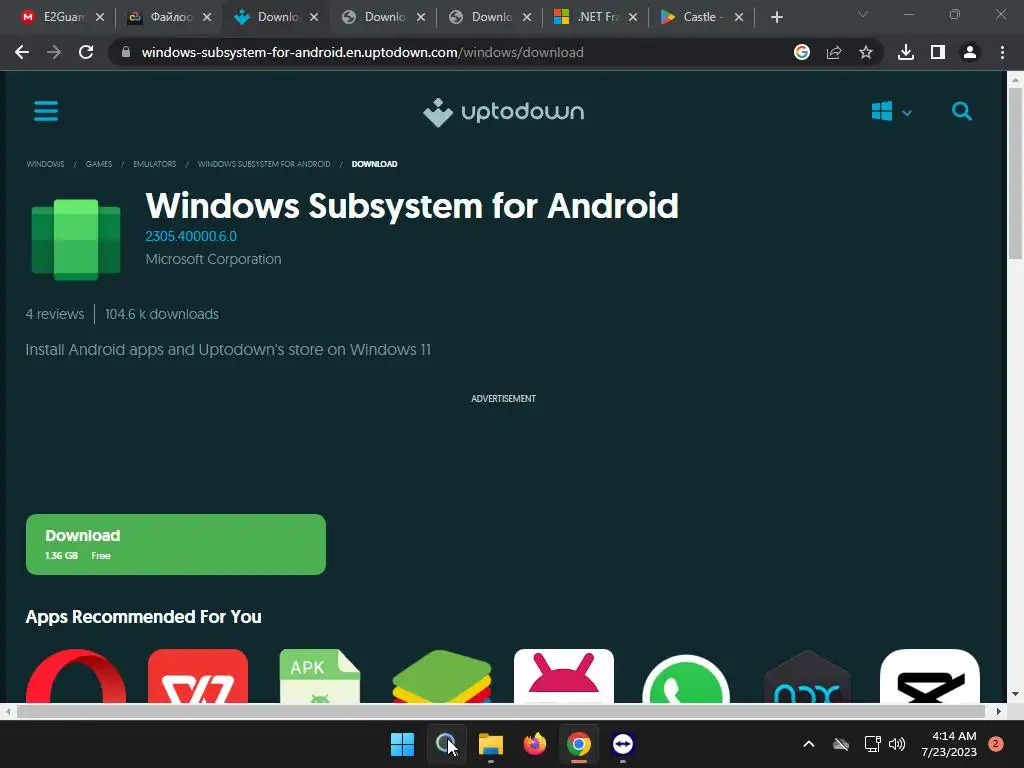Open the Uptodown hamburger menu

coord(46,111)
